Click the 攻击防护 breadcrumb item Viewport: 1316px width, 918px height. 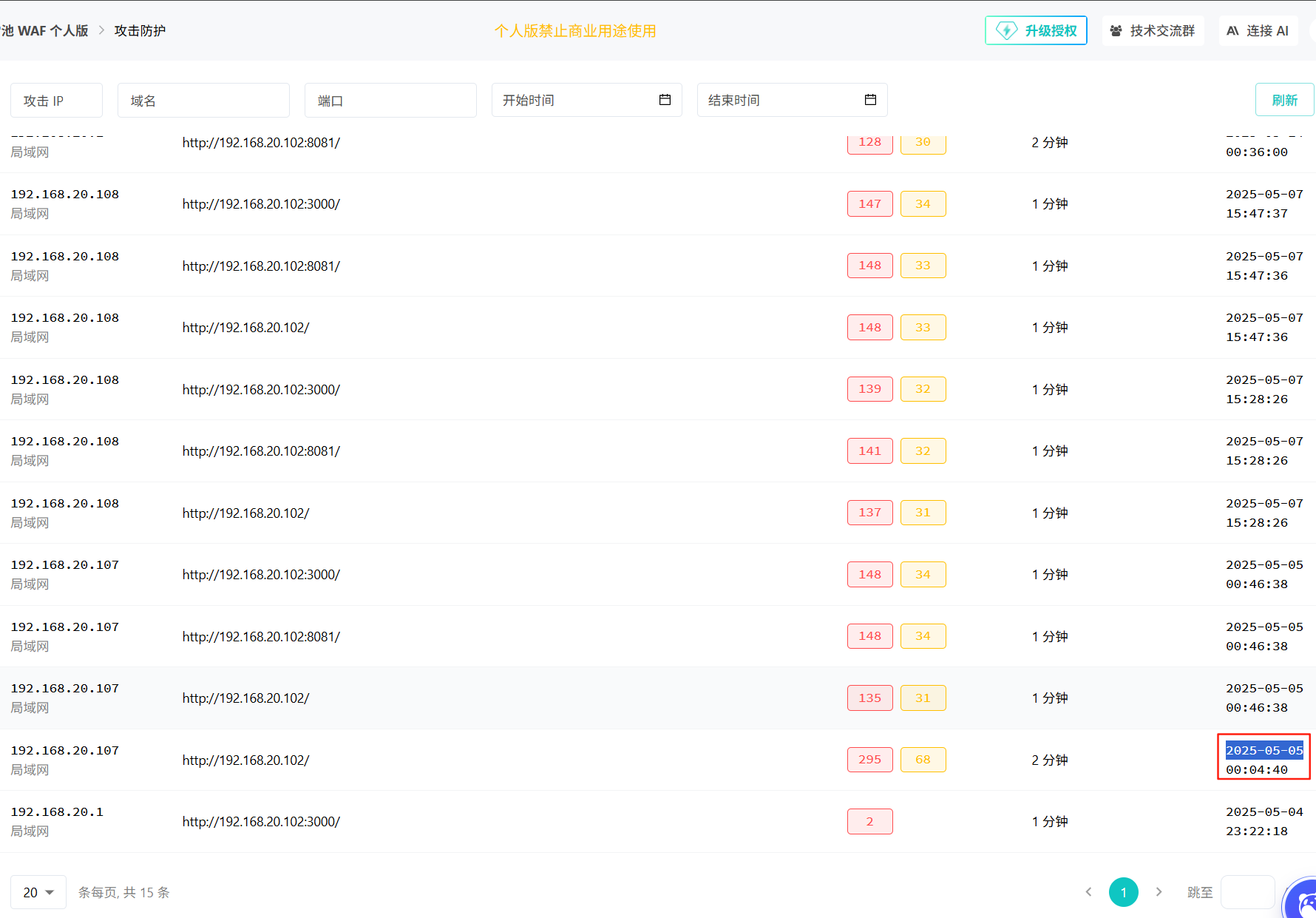(x=140, y=30)
